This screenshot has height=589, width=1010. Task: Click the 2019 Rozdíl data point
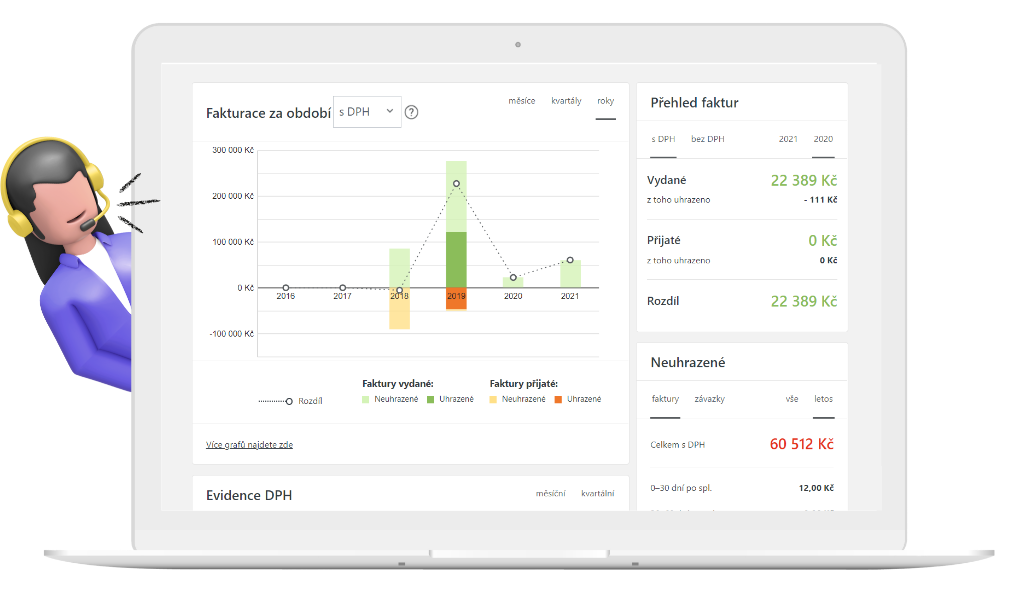[x=456, y=184]
